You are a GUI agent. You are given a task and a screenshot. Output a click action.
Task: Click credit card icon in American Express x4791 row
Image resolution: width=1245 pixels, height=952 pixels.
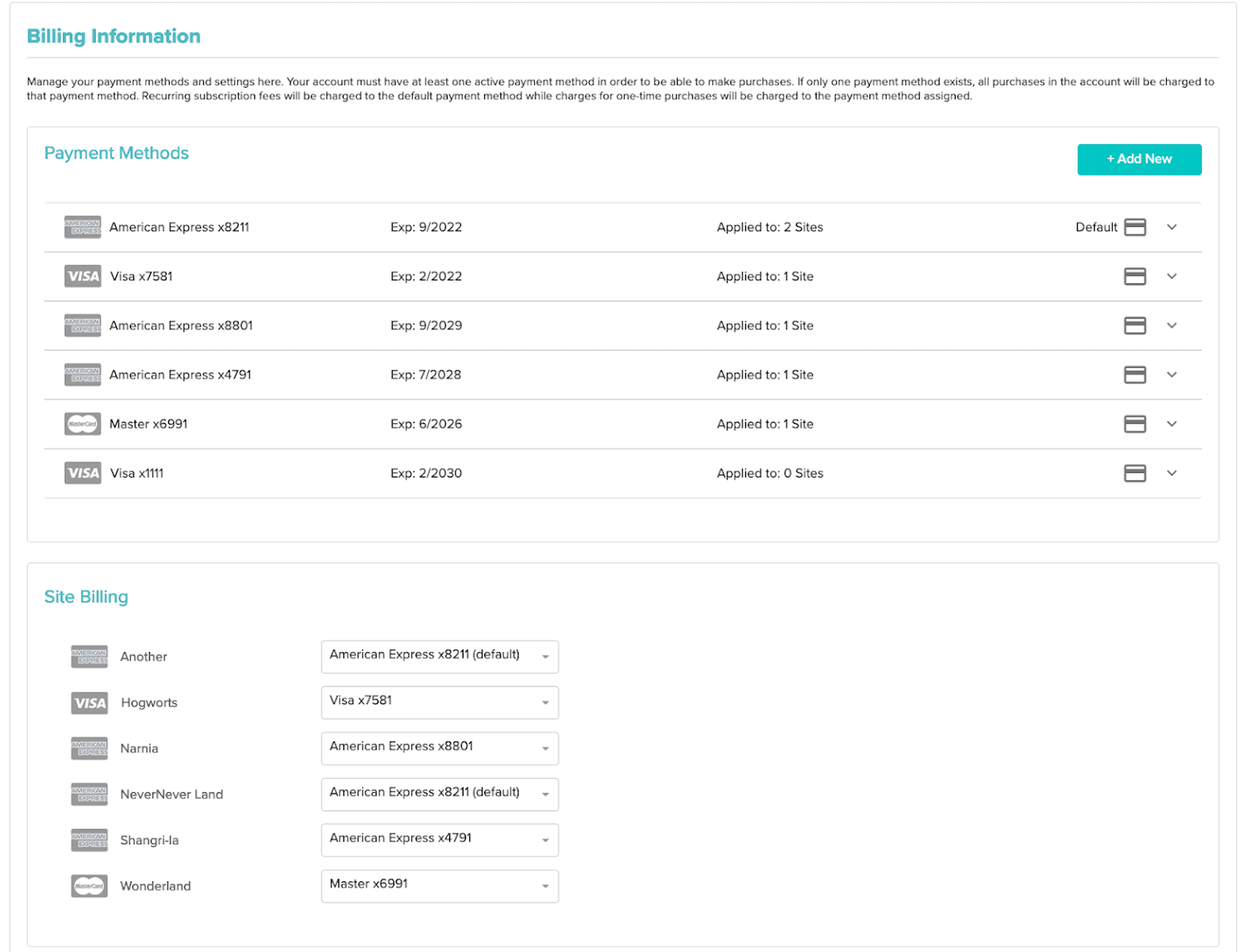1135,374
